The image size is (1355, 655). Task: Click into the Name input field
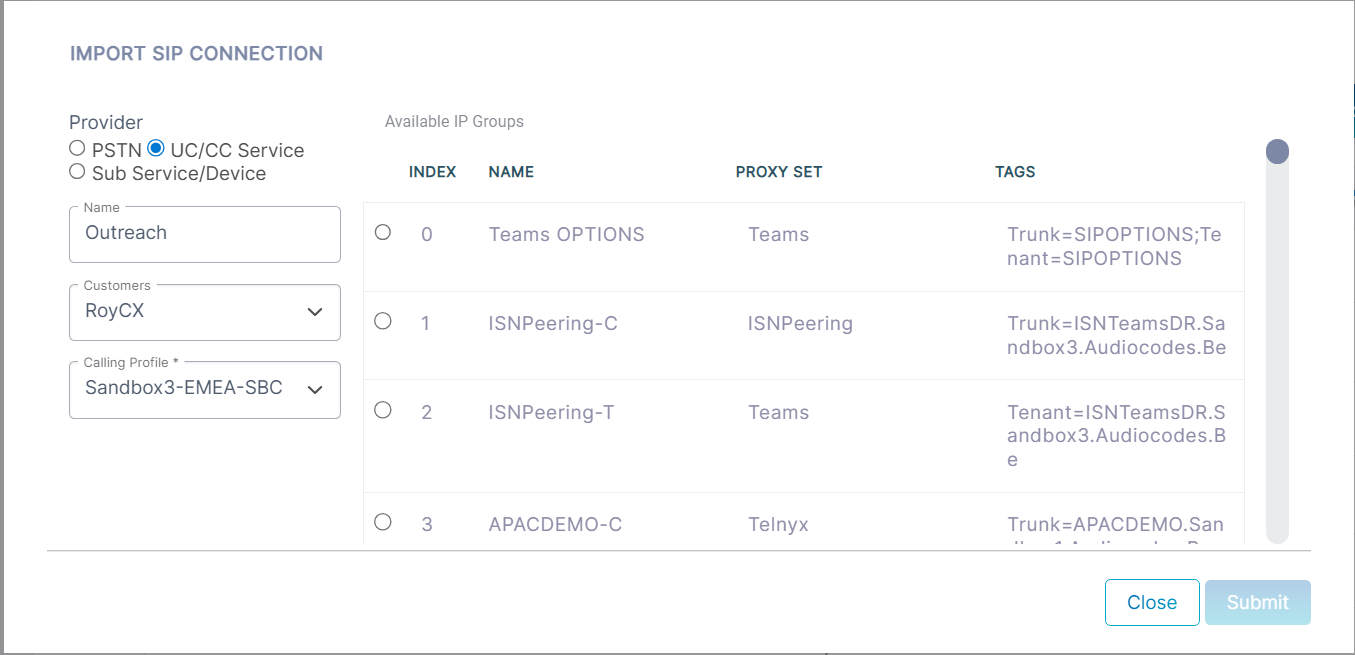click(205, 234)
